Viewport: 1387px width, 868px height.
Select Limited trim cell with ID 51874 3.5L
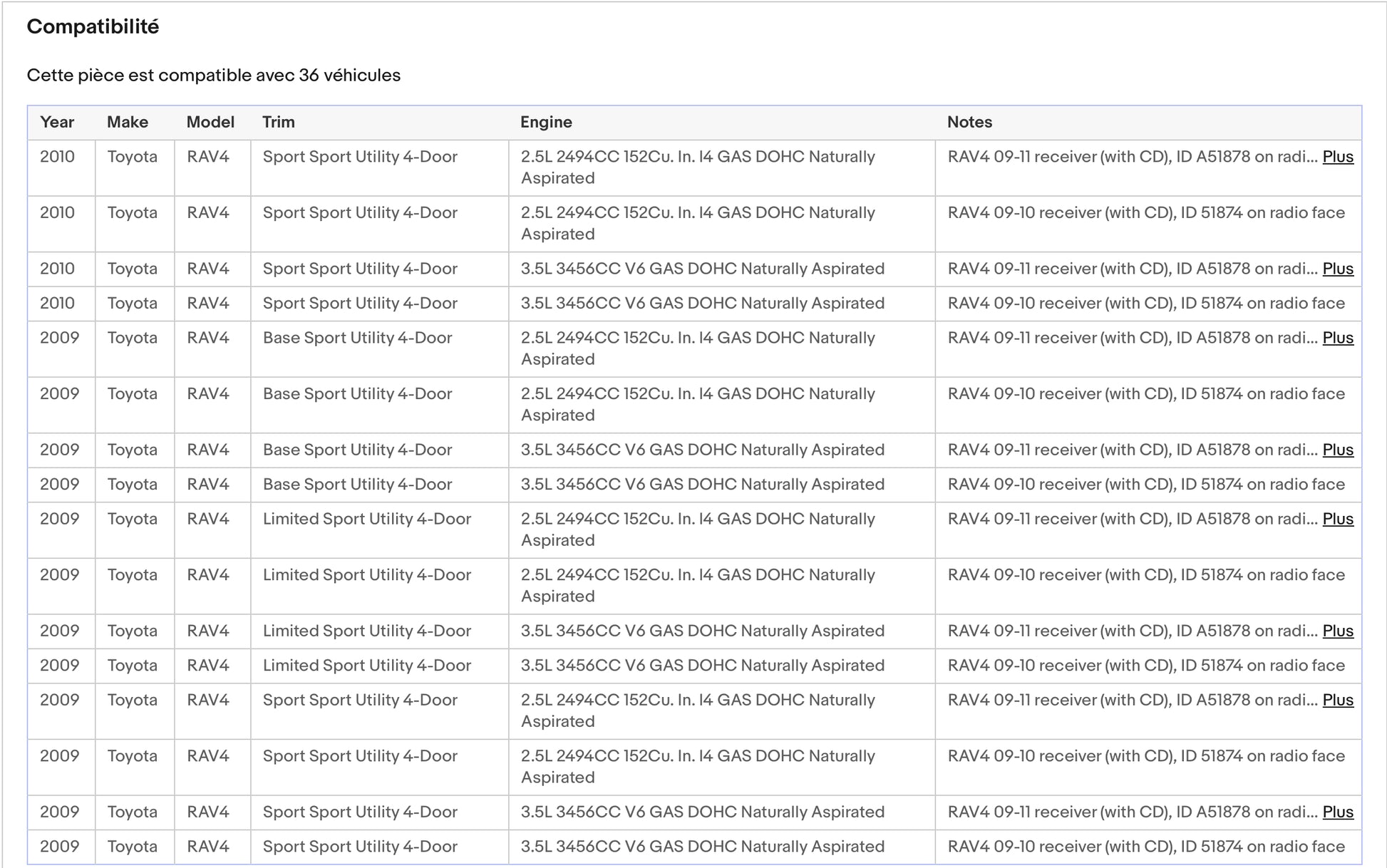[x=366, y=666]
